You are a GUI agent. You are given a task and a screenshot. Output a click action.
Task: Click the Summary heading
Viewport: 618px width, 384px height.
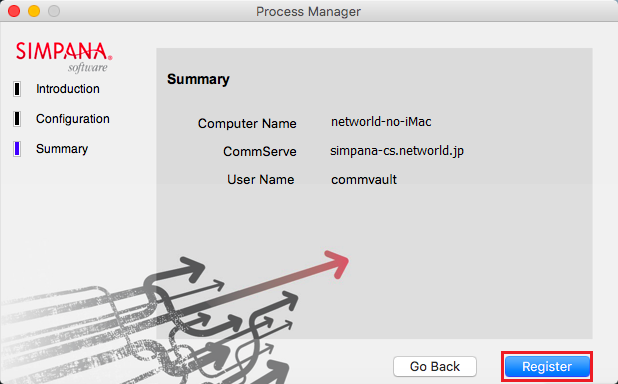tap(198, 79)
